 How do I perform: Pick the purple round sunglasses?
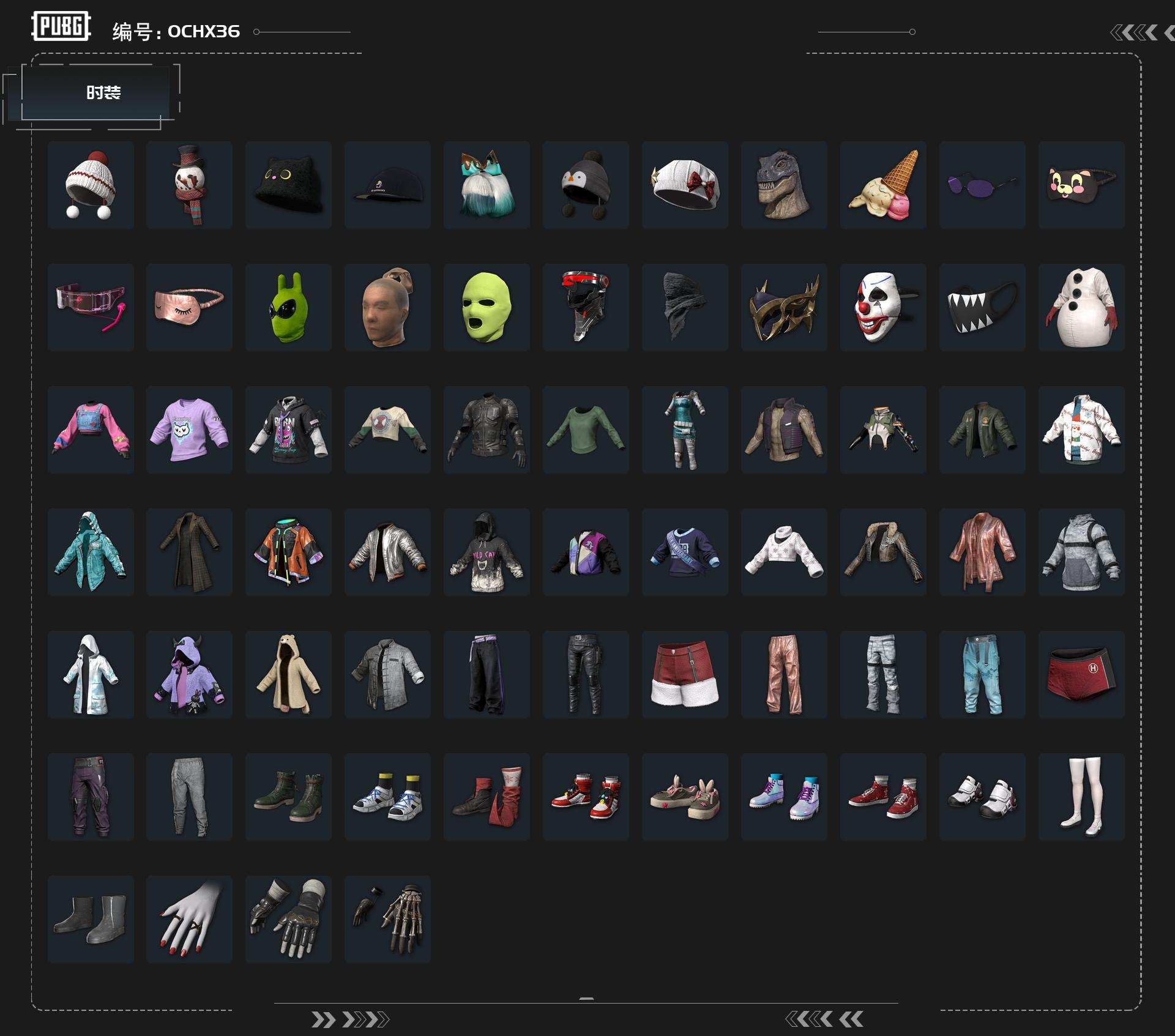(982, 185)
